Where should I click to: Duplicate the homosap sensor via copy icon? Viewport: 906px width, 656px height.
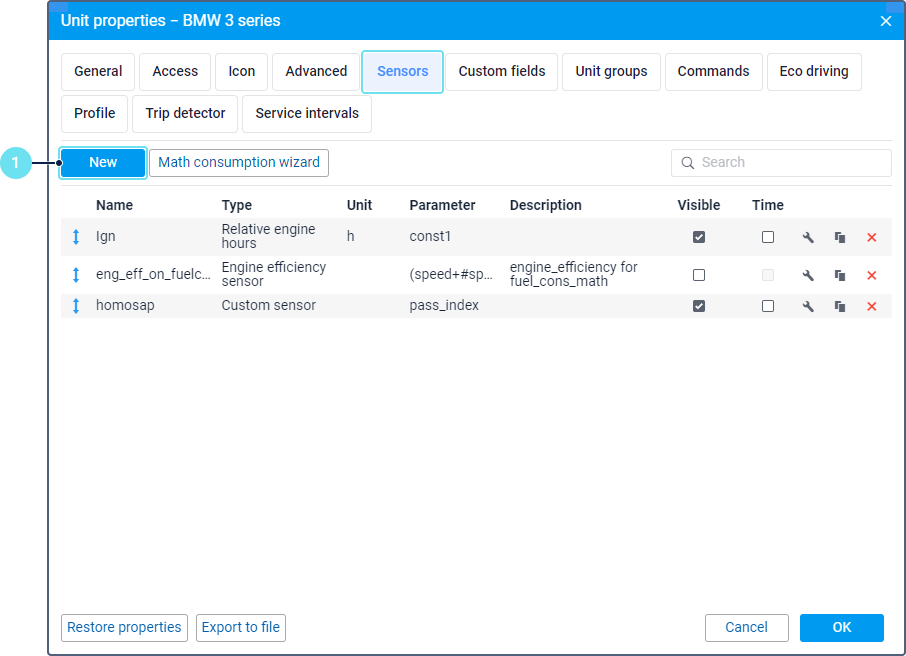840,306
